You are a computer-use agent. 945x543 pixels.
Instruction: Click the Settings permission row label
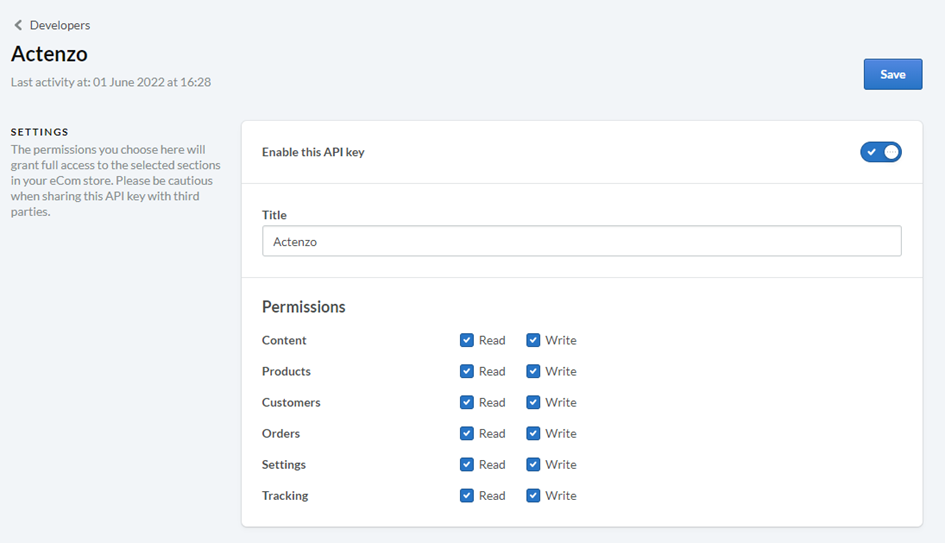[284, 465]
